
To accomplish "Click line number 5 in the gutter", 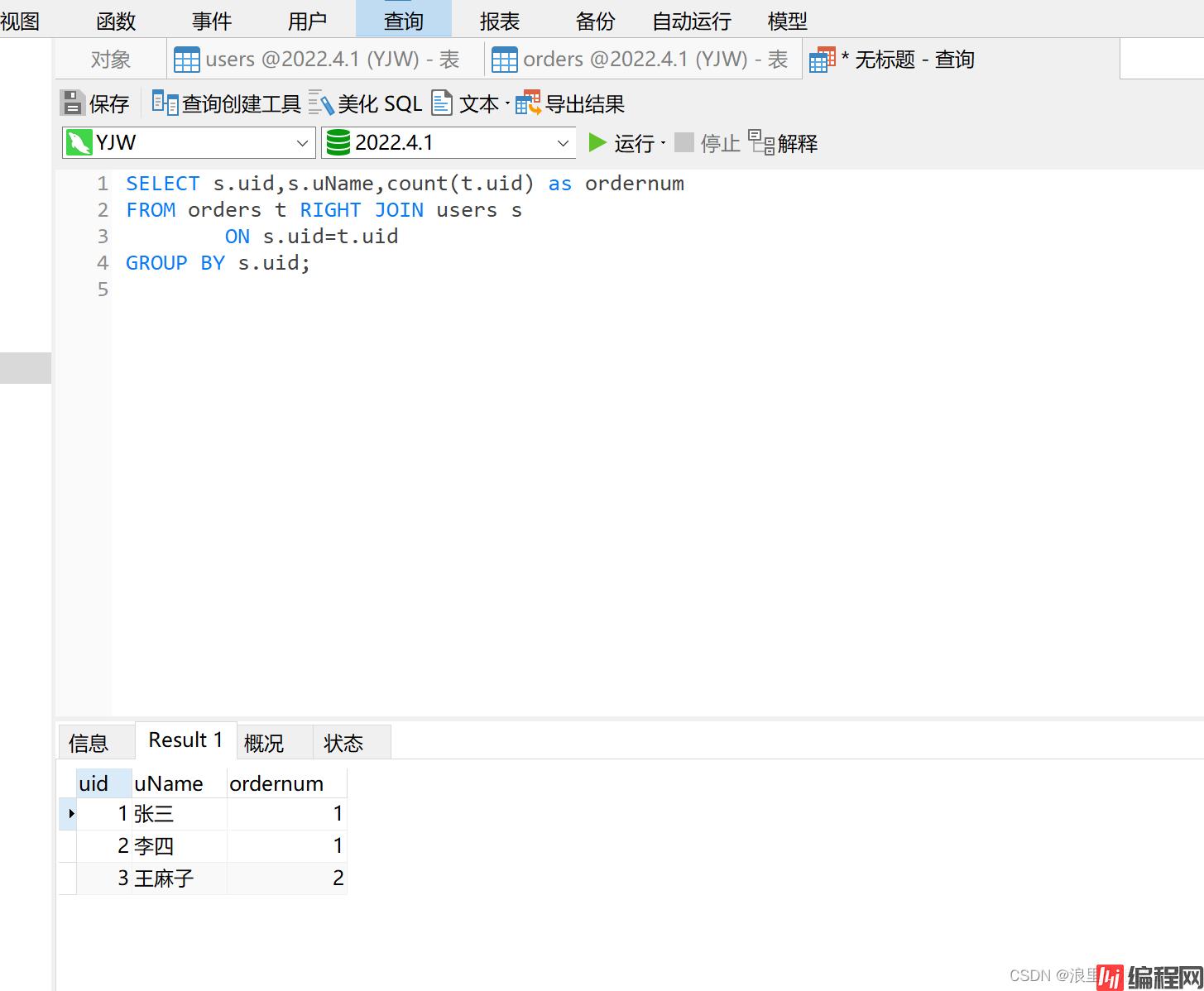I will click(x=103, y=290).
